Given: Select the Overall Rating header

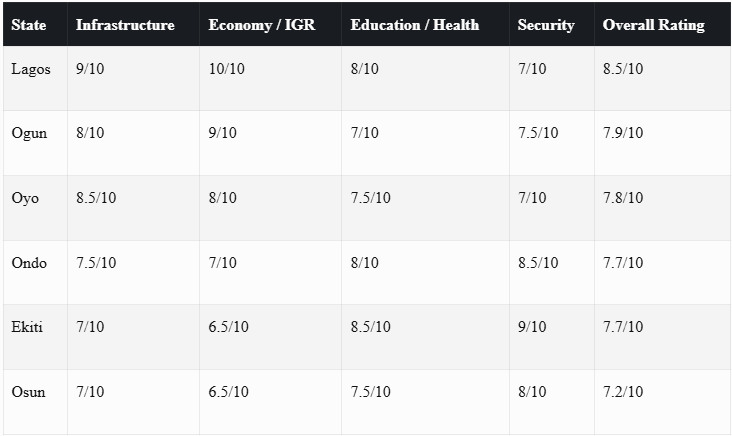Looking at the screenshot, I should (653, 25).
